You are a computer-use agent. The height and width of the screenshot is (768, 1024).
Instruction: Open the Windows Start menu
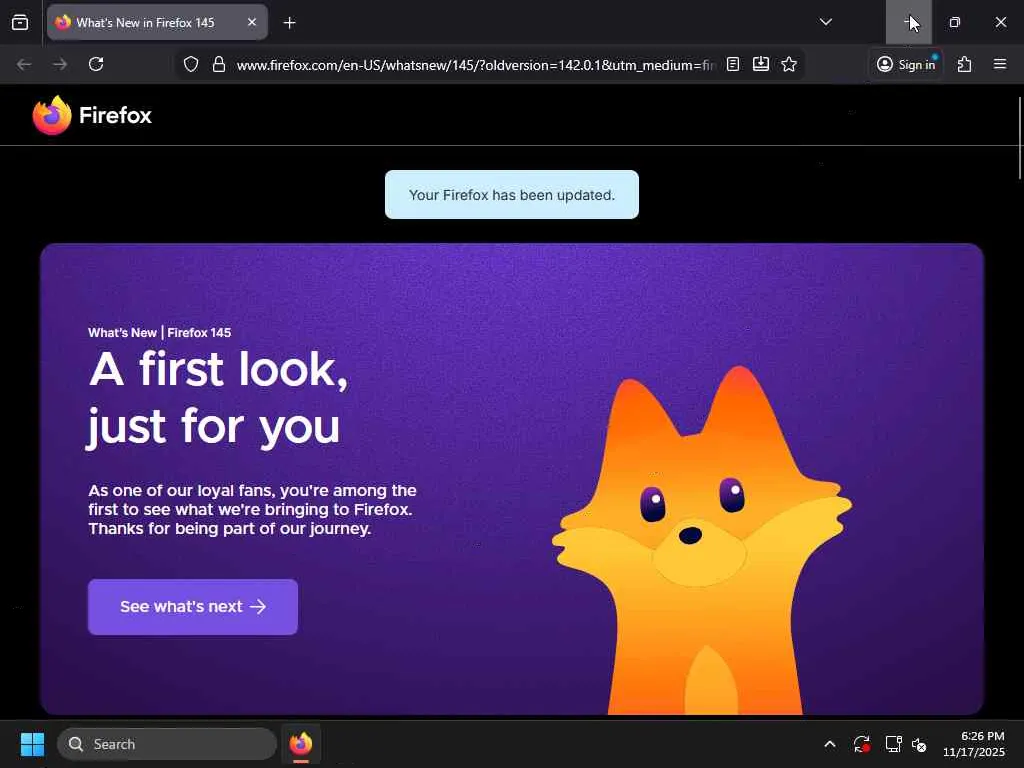click(32, 744)
